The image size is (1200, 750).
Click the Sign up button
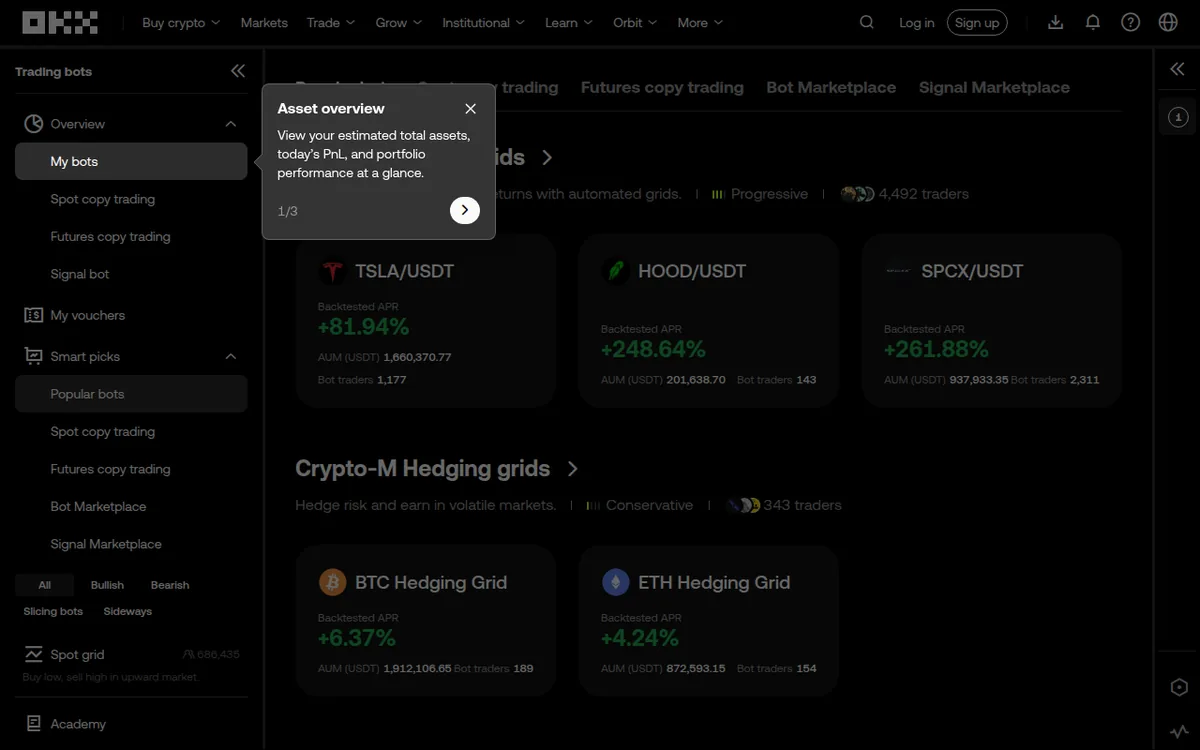click(x=977, y=22)
